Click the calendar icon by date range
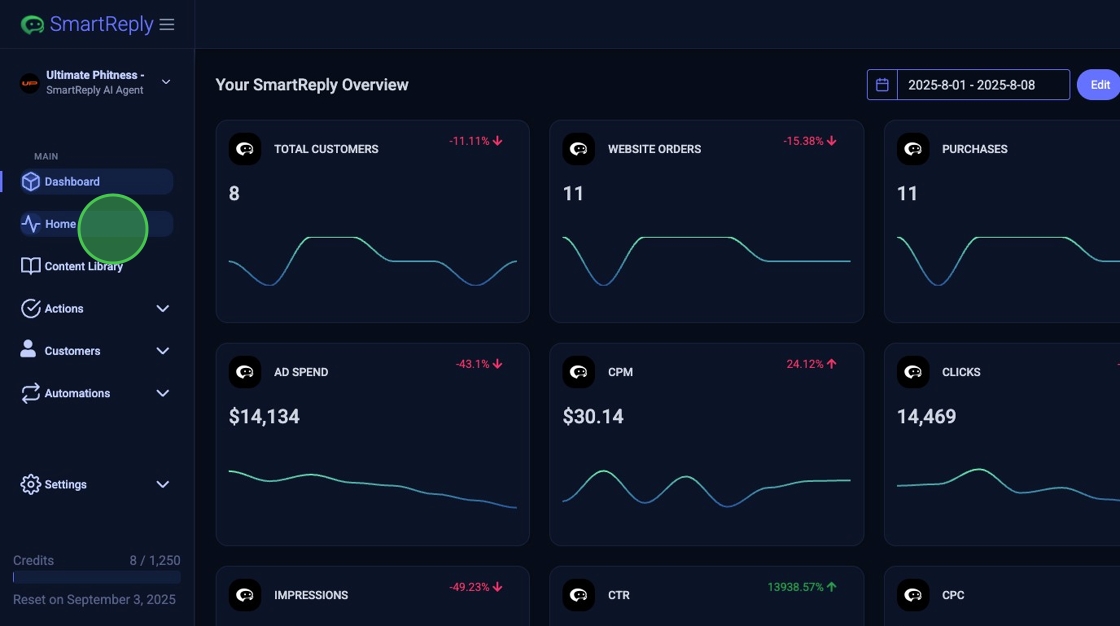Viewport: 1120px width, 626px height. click(x=882, y=85)
